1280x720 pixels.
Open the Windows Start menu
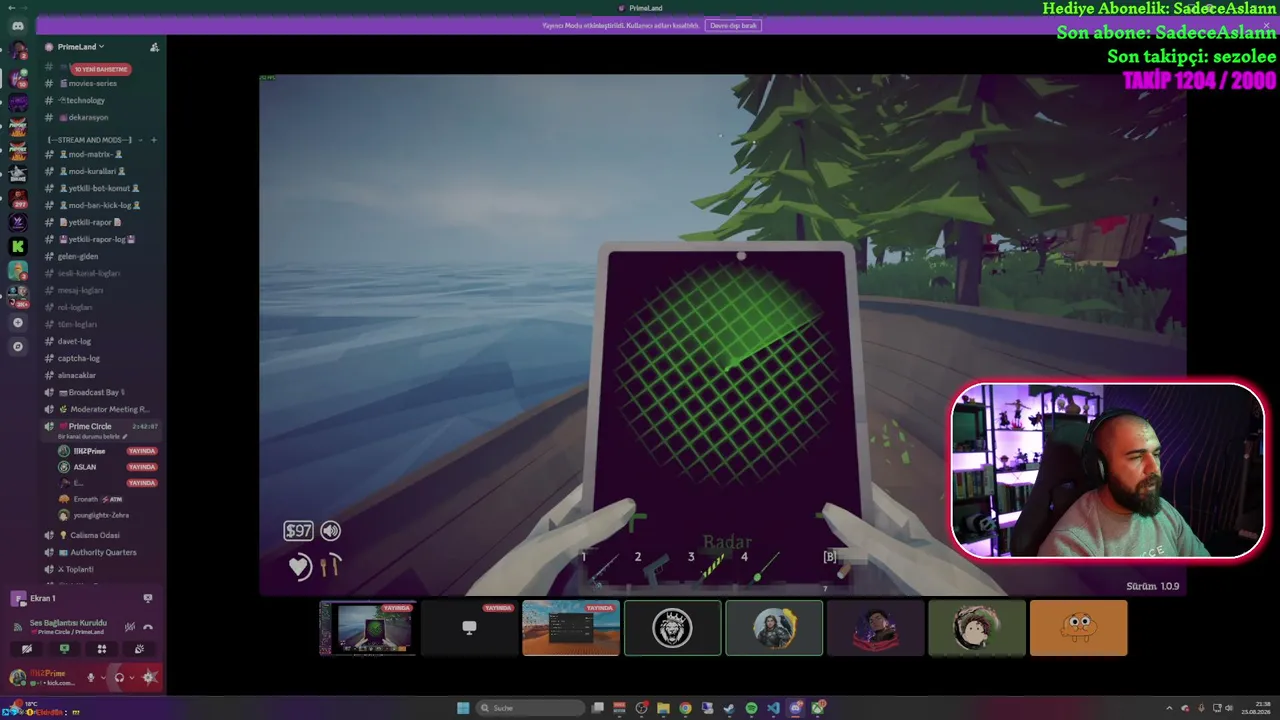[463, 708]
